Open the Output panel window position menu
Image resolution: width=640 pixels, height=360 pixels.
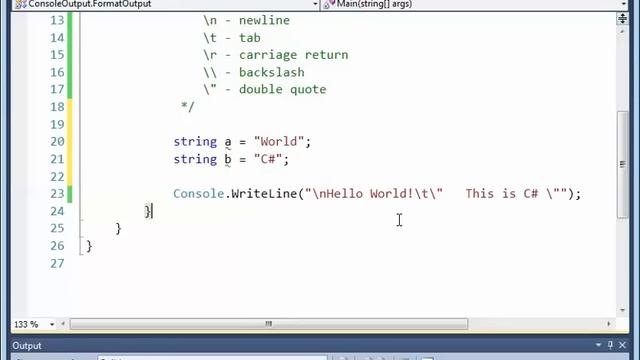[x=598, y=345]
